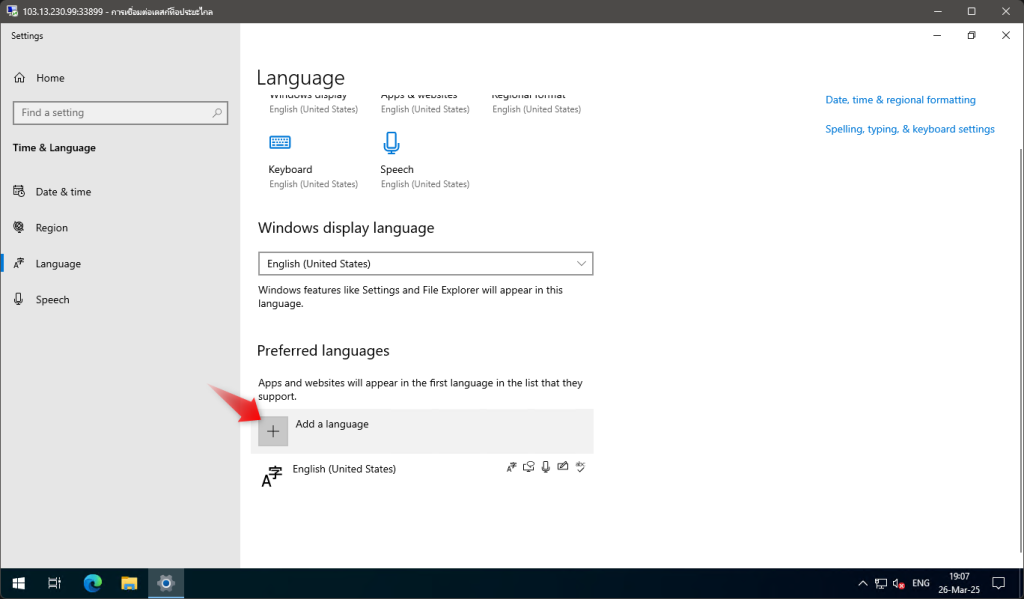Restore down the Settings window

(x=971, y=35)
